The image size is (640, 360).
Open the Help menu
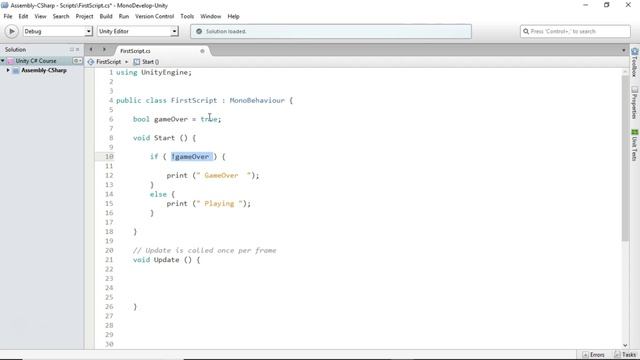[x=233, y=16]
